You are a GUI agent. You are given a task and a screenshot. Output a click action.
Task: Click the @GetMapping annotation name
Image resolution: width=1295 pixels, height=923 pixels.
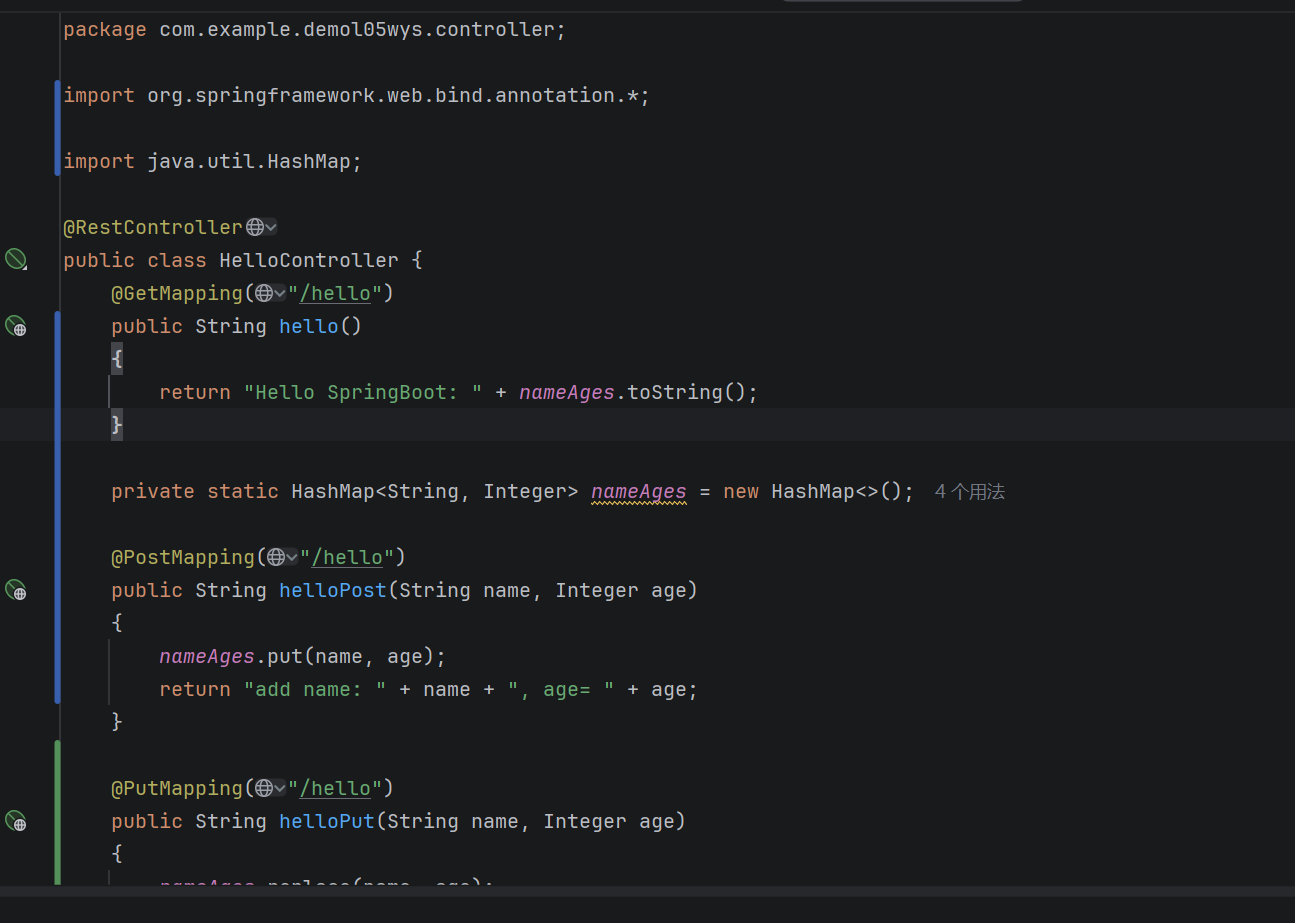click(177, 293)
